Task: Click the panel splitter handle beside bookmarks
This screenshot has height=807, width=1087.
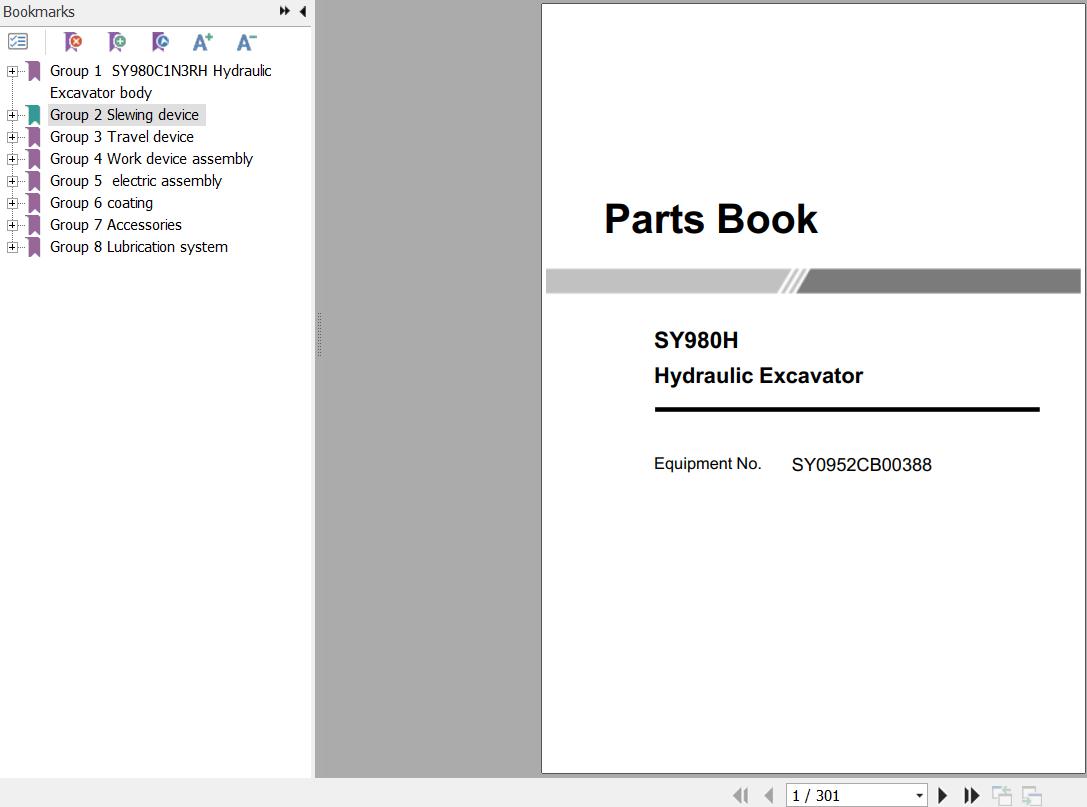Action: tap(318, 335)
